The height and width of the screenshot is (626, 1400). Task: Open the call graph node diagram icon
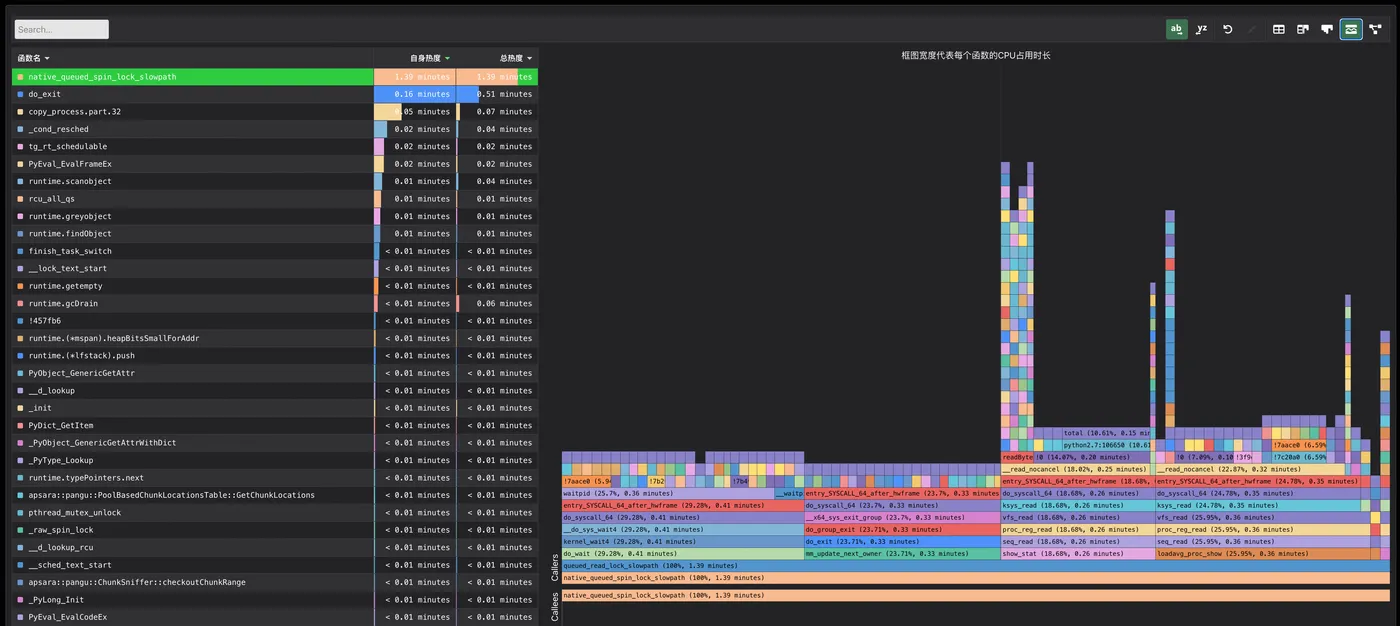click(x=1375, y=29)
